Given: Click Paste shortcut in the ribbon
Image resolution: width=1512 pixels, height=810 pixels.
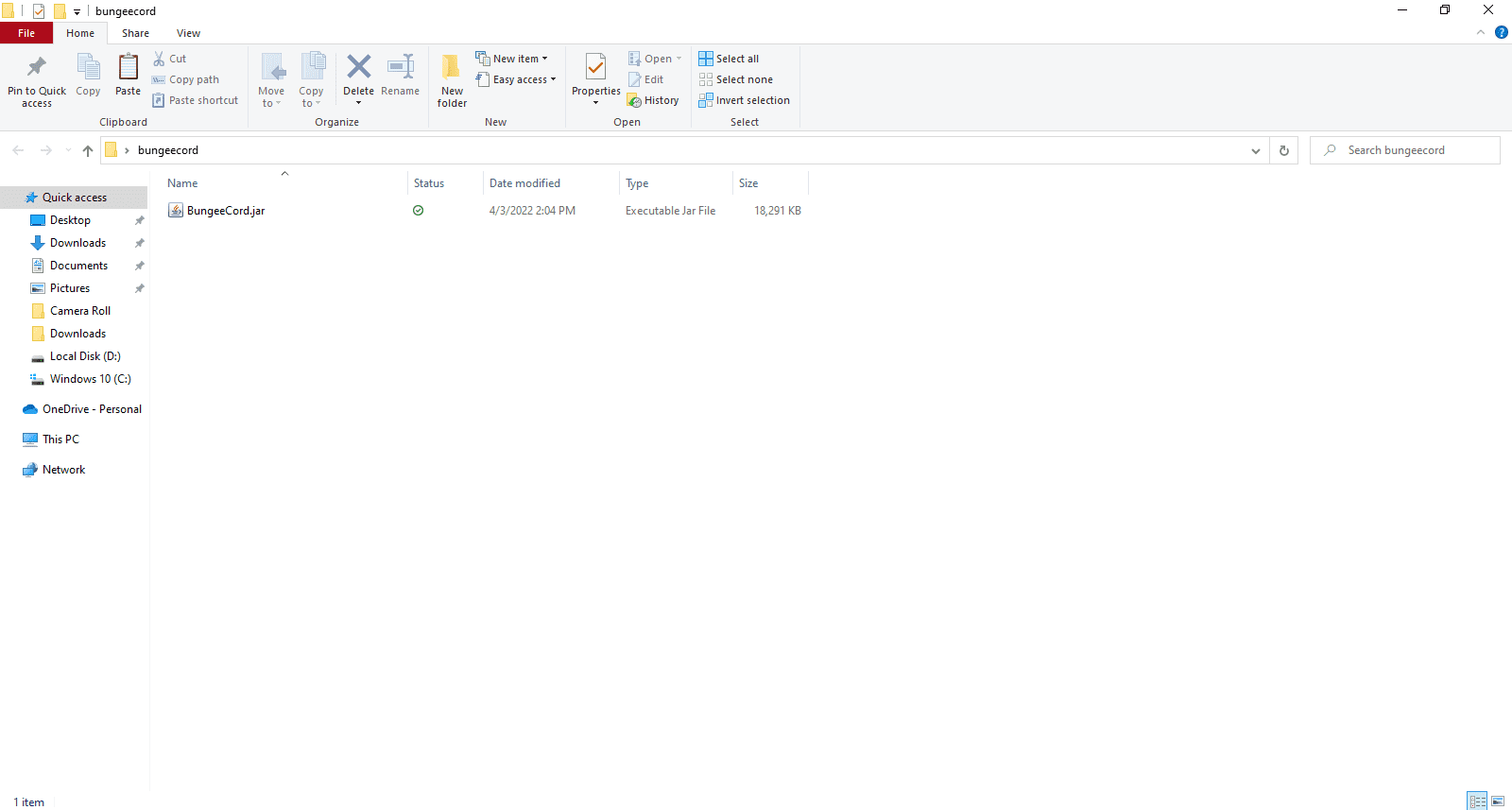Looking at the screenshot, I should click(196, 100).
